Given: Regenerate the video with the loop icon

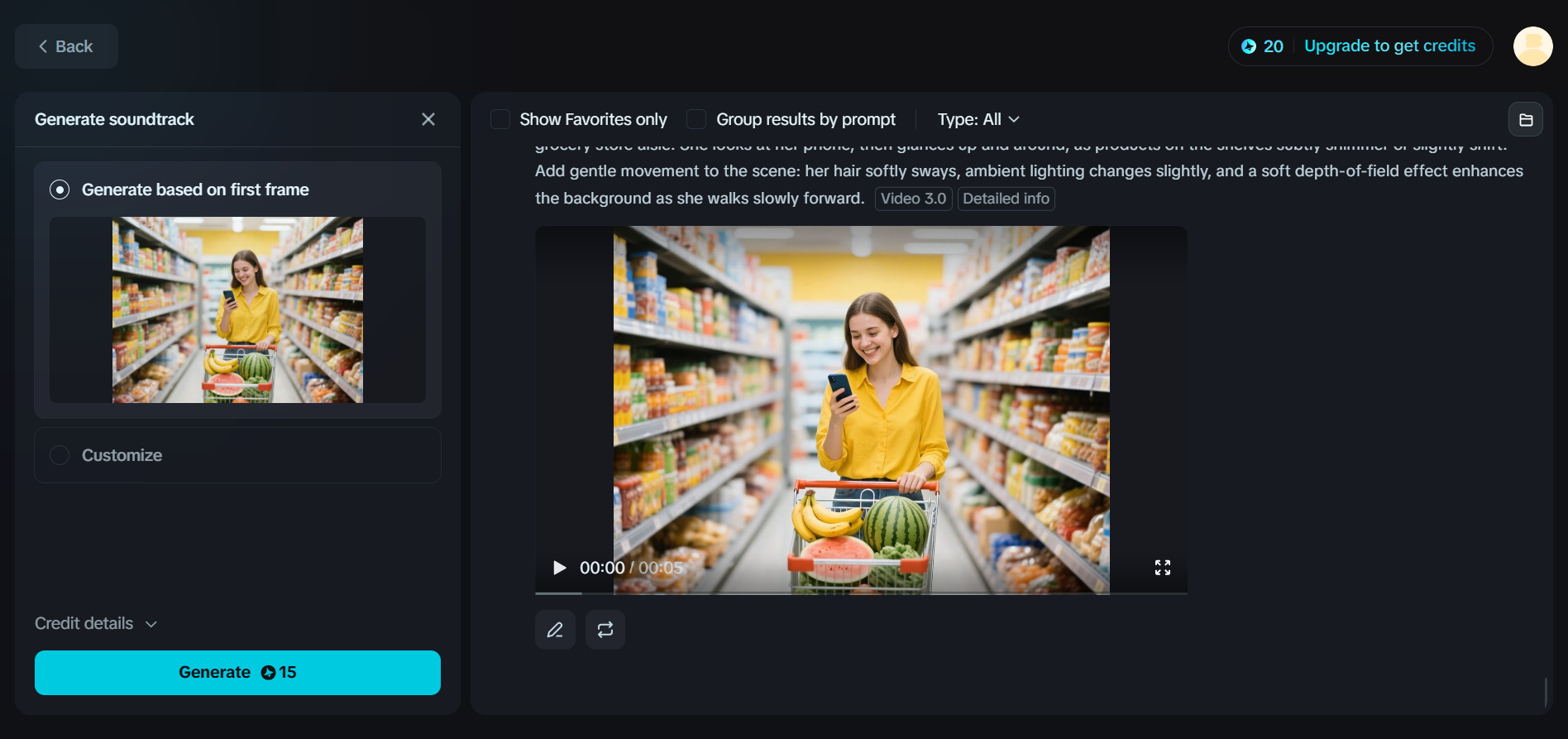Looking at the screenshot, I should tap(605, 630).
